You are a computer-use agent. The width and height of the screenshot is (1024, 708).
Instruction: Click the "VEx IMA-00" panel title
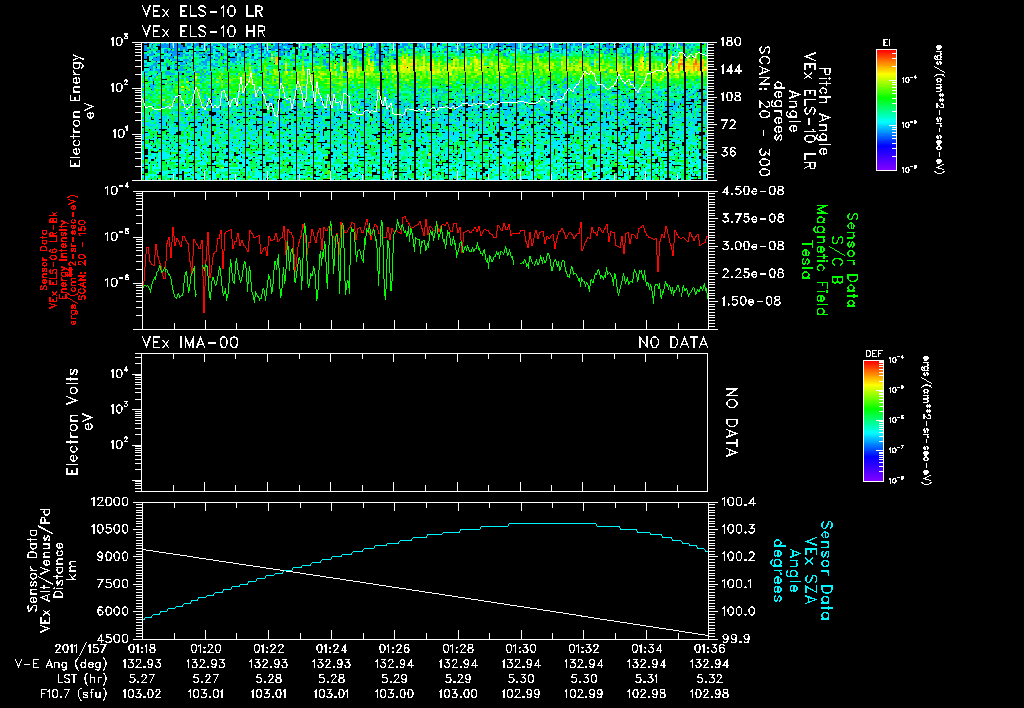click(190, 343)
